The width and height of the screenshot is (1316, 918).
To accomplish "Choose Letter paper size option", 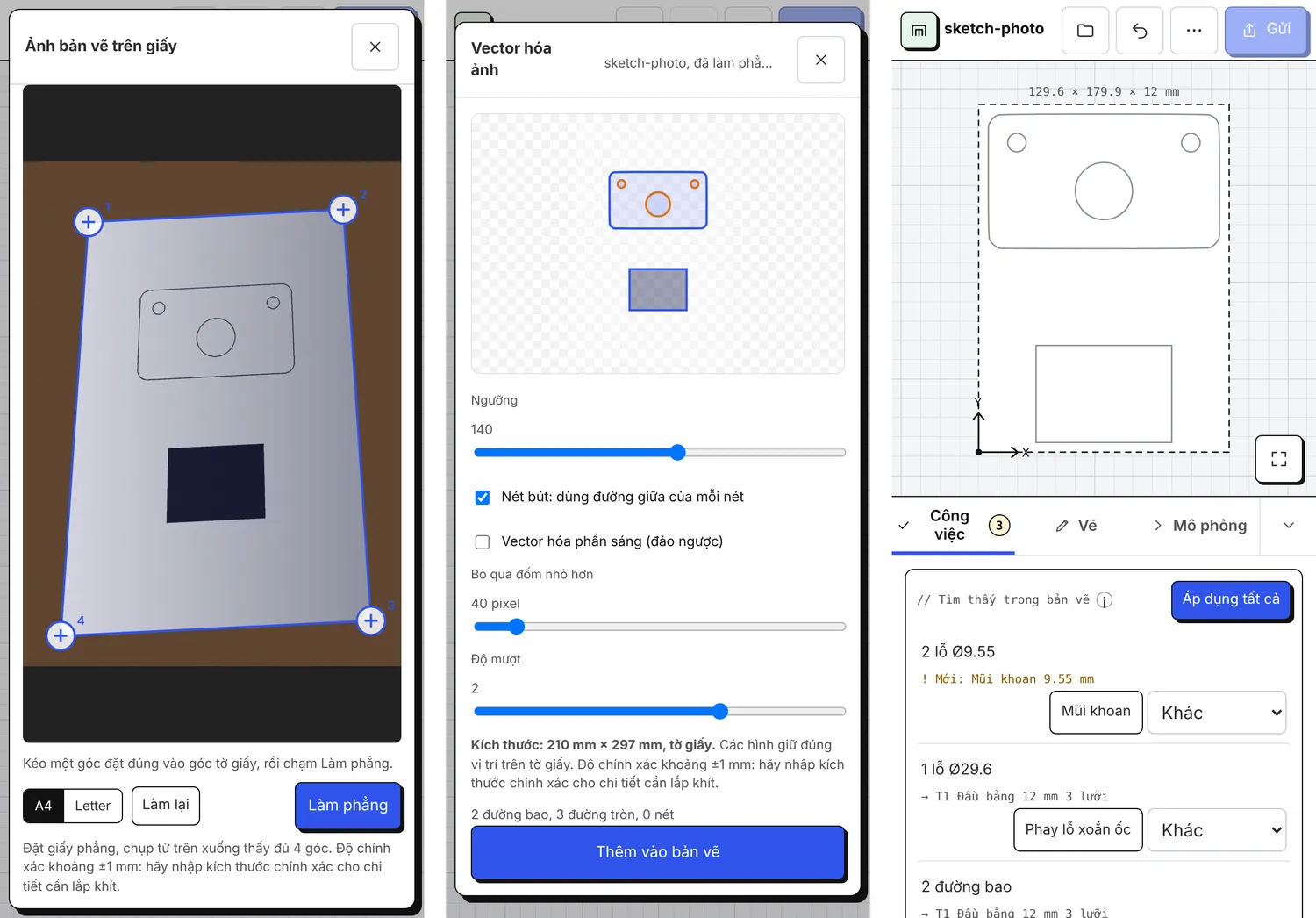I will [93, 806].
